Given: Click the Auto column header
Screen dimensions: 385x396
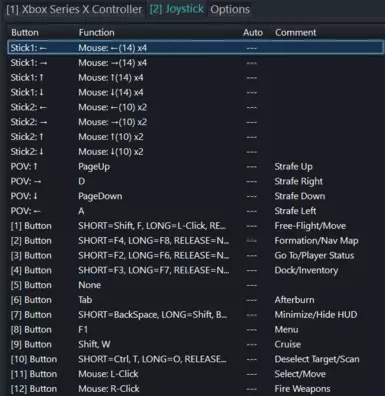Looking at the screenshot, I should click(x=253, y=32).
